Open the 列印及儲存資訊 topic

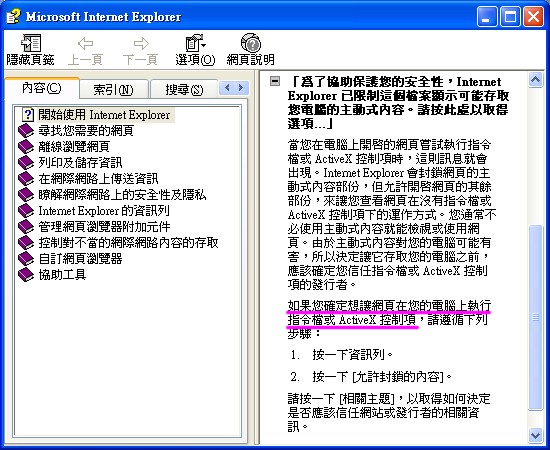[x=80, y=163]
